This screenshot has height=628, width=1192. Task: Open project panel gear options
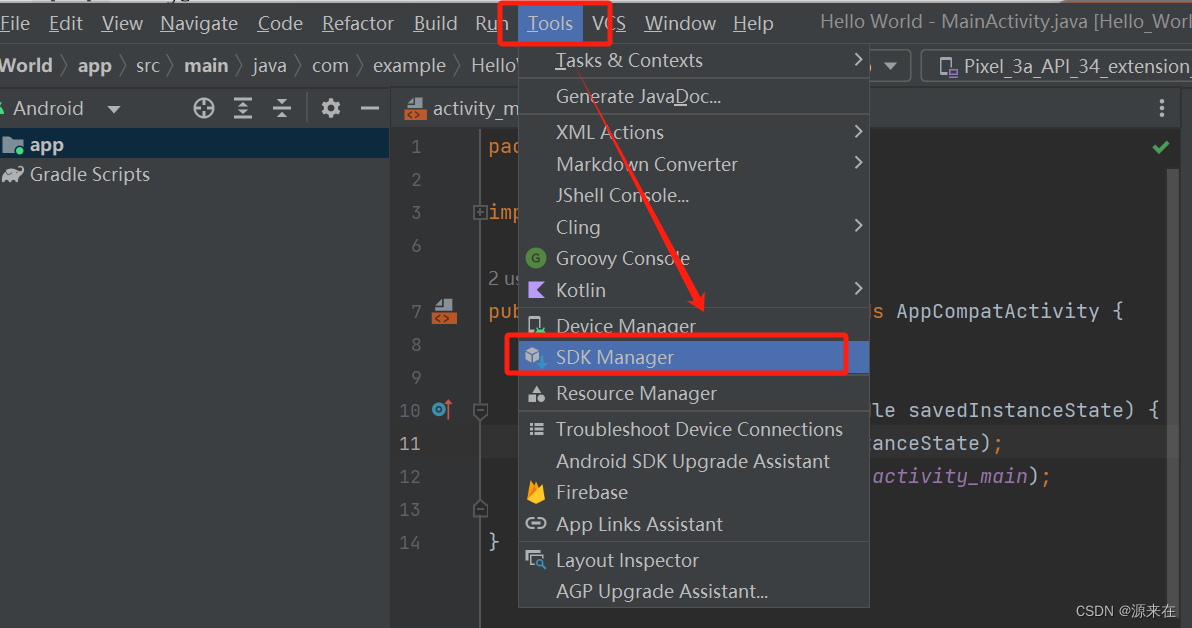point(331,108)
